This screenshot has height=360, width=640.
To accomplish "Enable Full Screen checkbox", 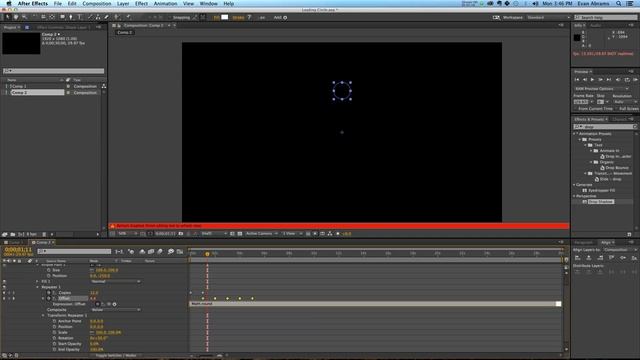I will point(617,109).
